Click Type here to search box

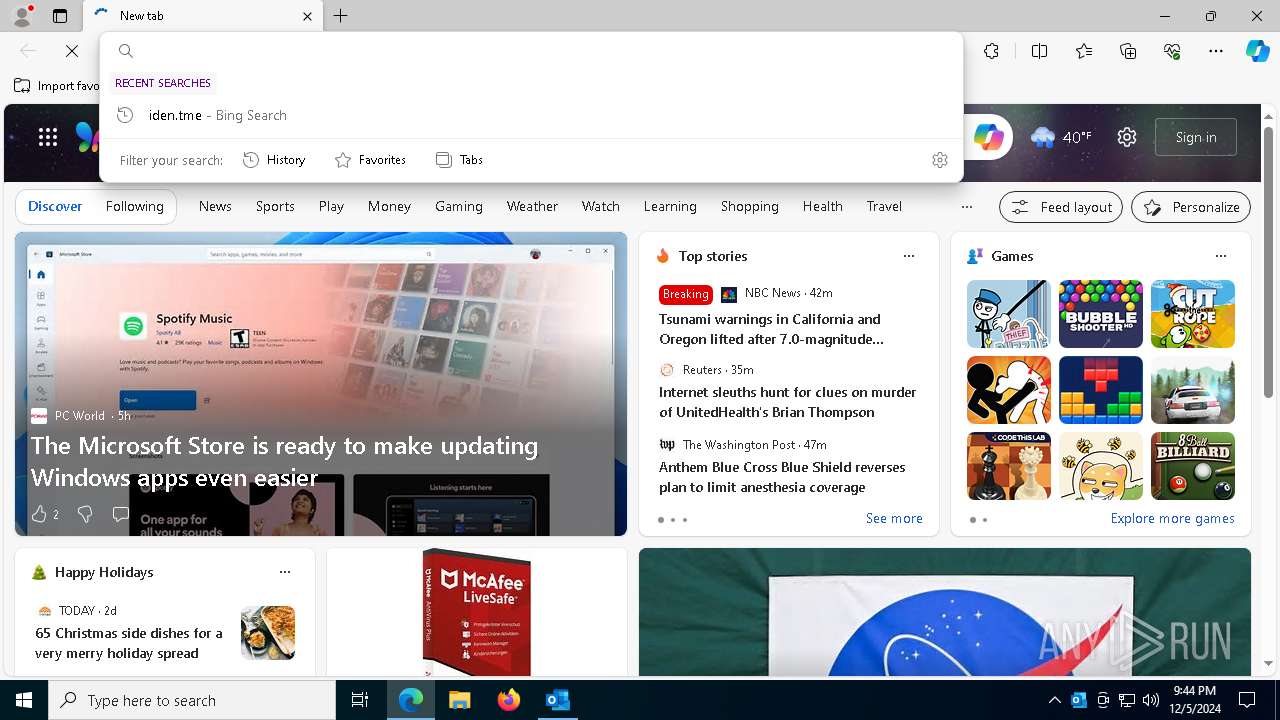pyautogui.click(x=192, y=700)
